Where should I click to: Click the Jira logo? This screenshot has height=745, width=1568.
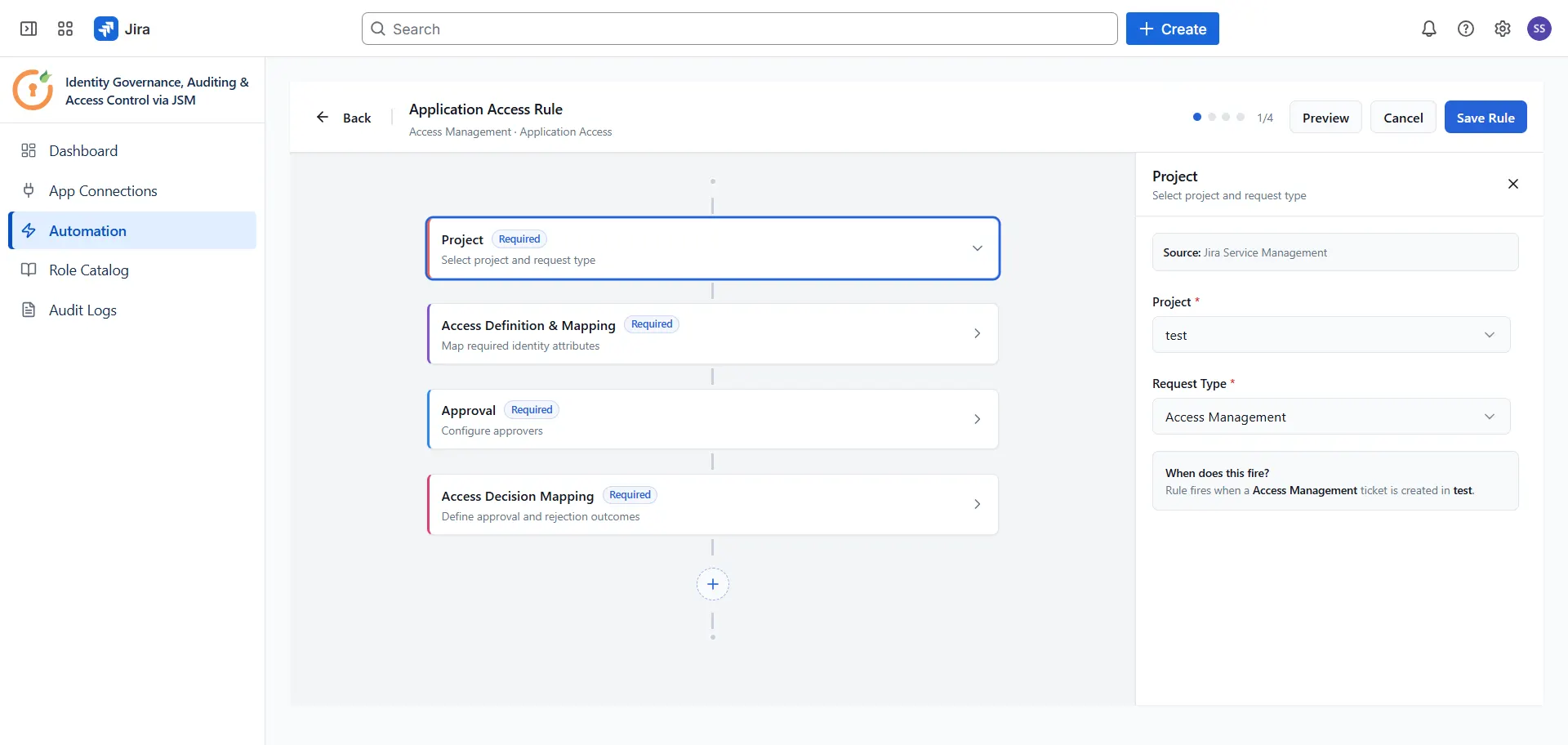click(x=106, y=29)
